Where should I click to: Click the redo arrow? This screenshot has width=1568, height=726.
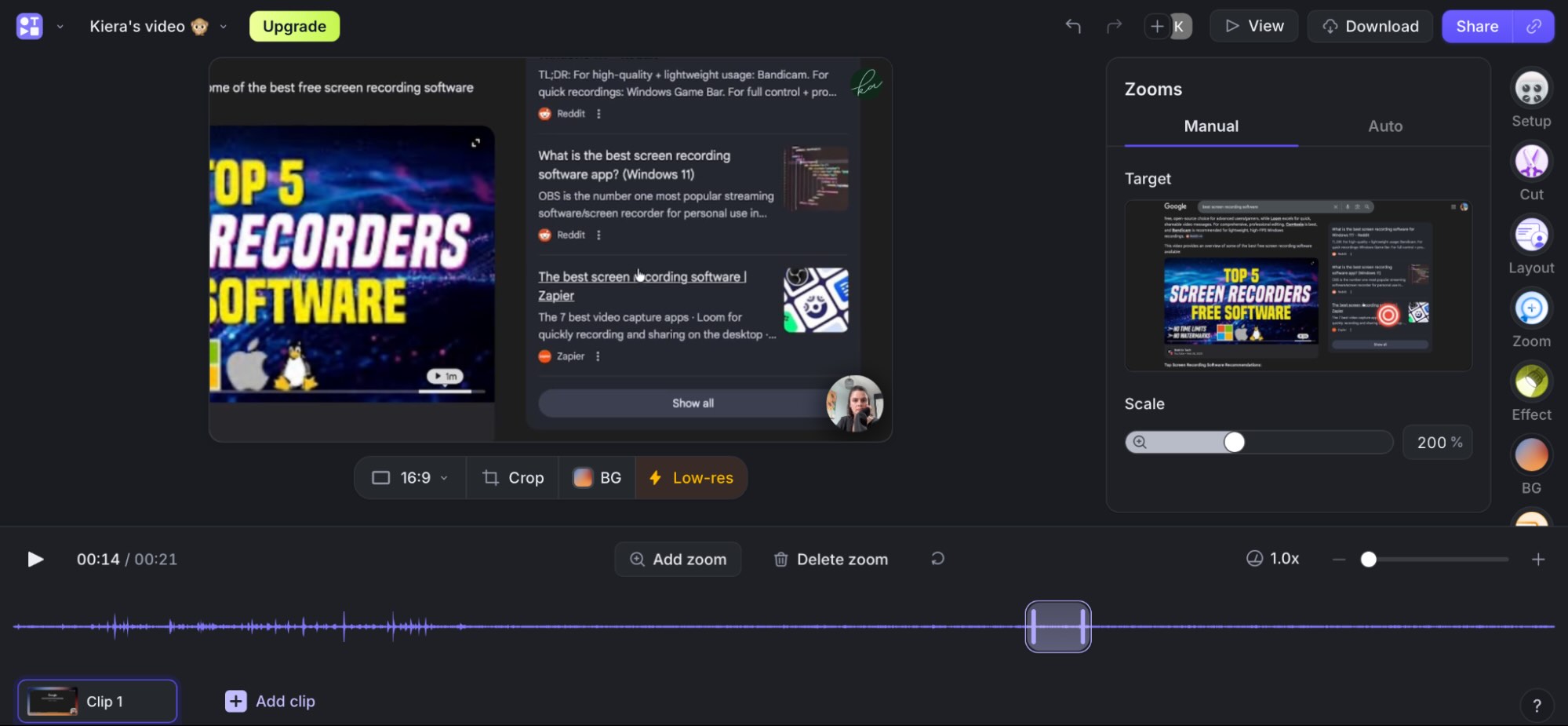(x=1114, y=26)
